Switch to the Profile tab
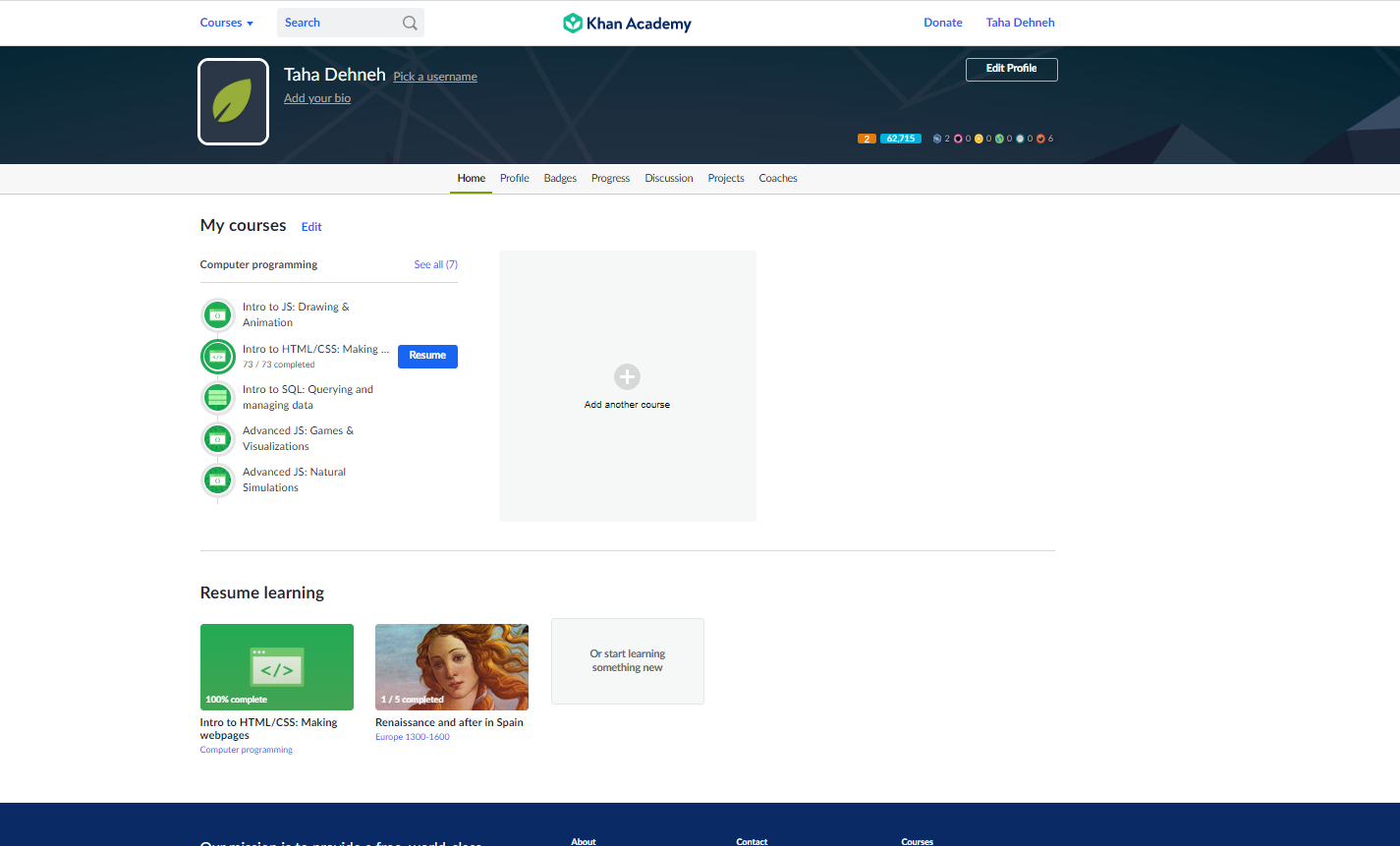 (x=515, y=178)
